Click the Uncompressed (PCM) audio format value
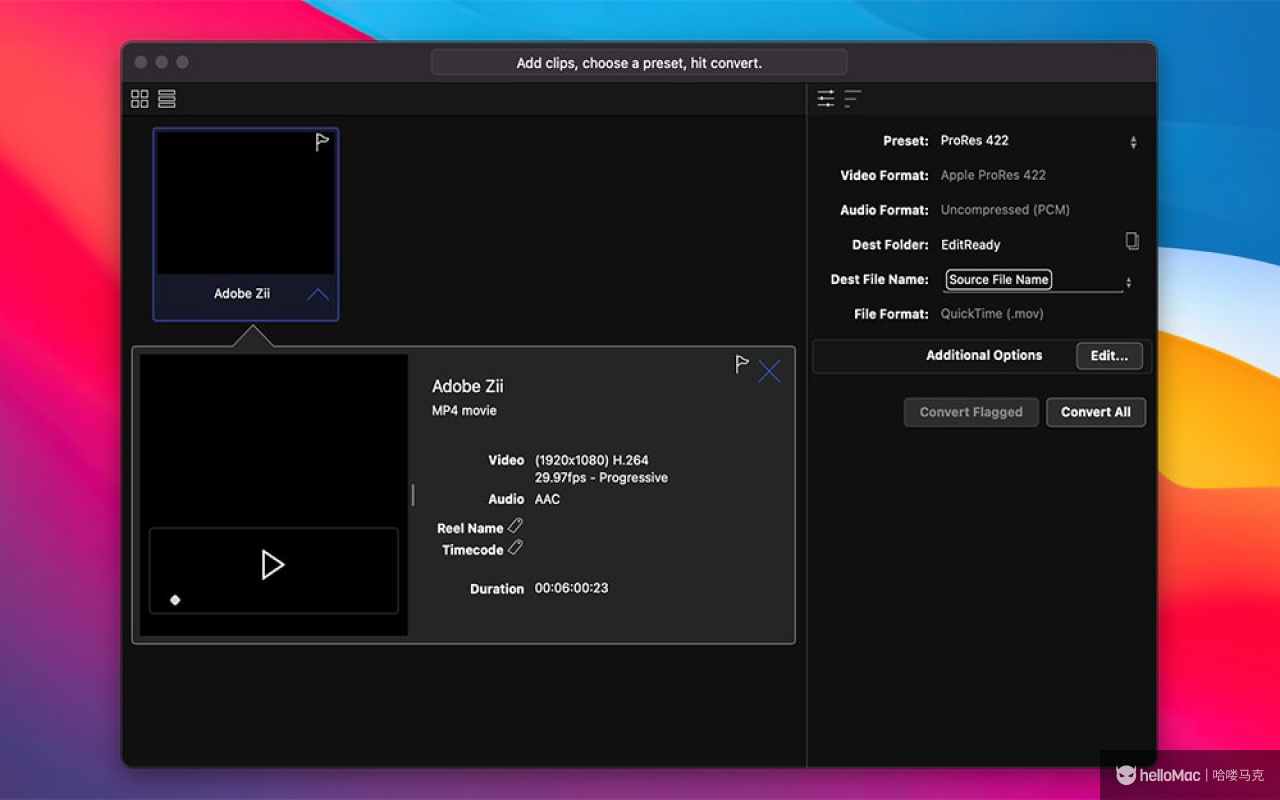1280x800 pixels. pos(1005,210)
